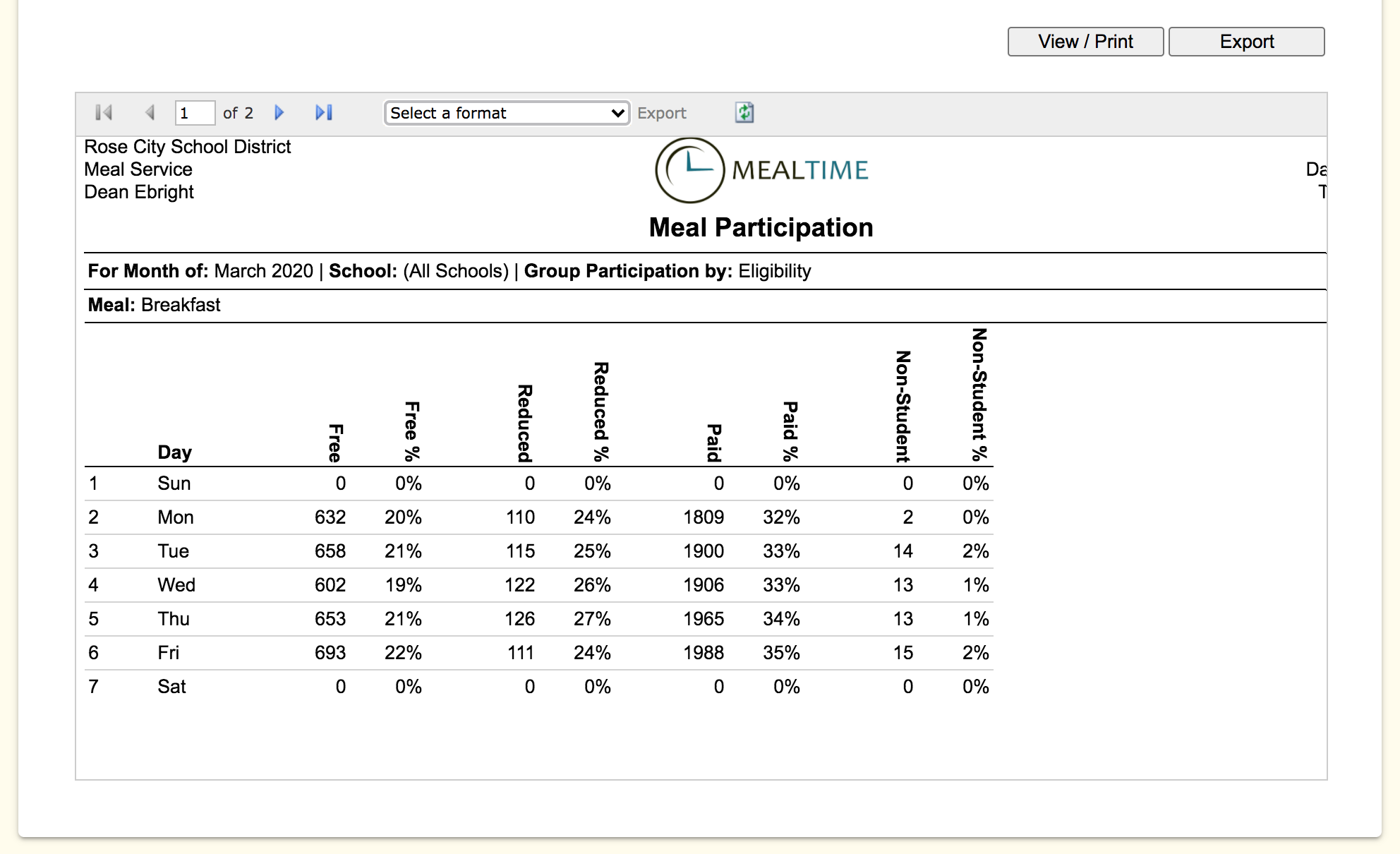Click the current page number field
Viewport: 1400px width, 854px height.
(x=194, y=113)
